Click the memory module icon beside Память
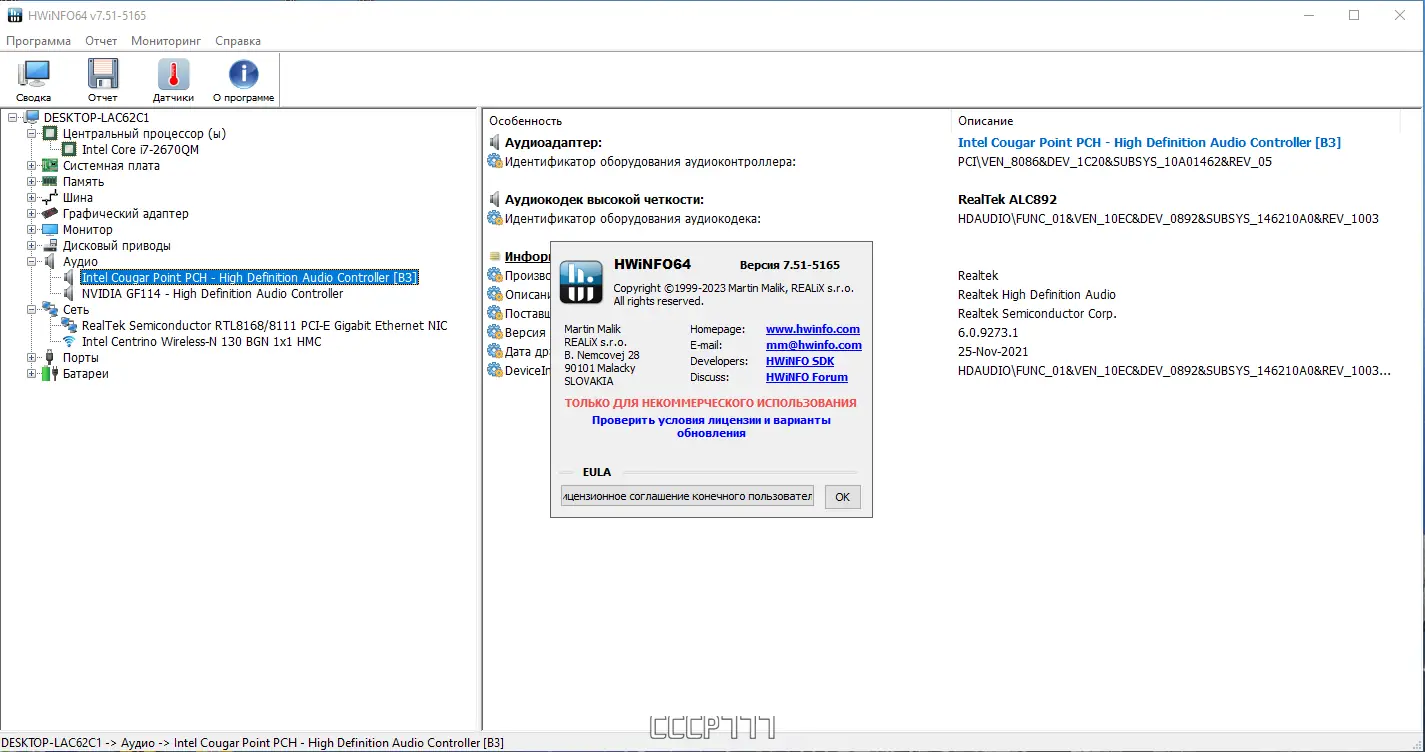Image resolution: width=1425 pixels, height=752 pixels. (x=50, y=182)
